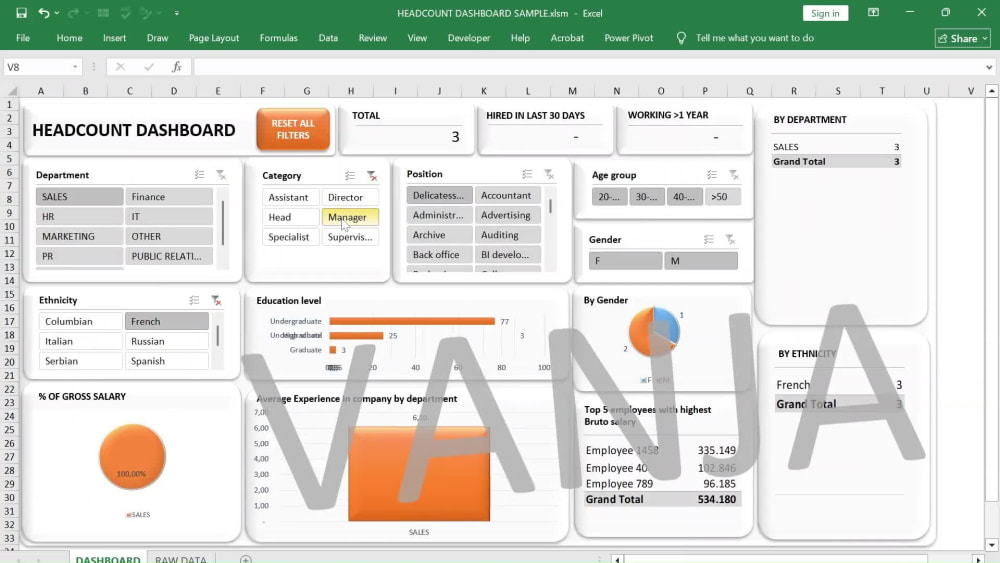Clear filter on Age group slicer

click(733, 175)
